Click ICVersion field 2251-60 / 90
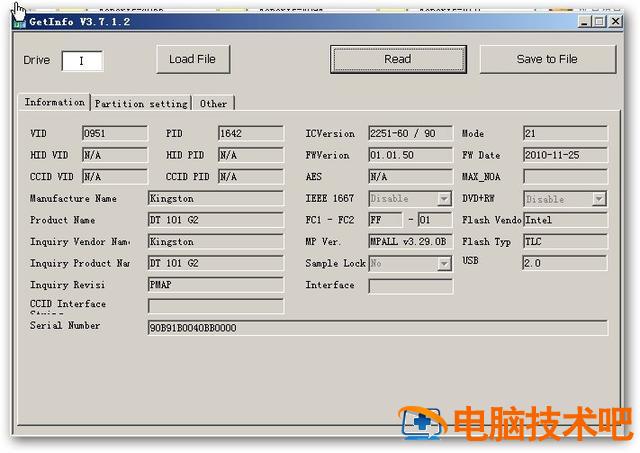The width and height of the screenshot is (640, 453). click(x=410, y=133)
